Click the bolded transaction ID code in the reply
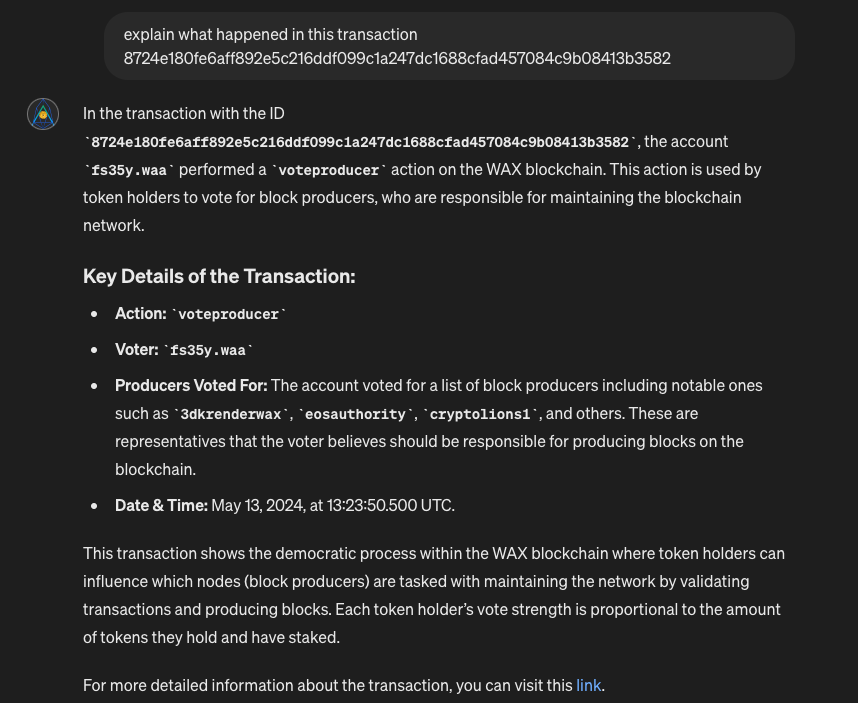Viewport: 858px width, 703px height. tap(360, 142)
